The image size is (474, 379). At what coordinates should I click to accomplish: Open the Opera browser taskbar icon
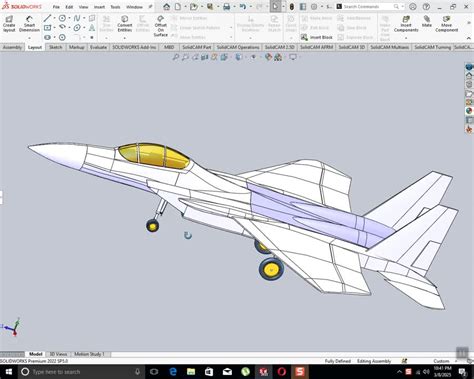(282, 372)
